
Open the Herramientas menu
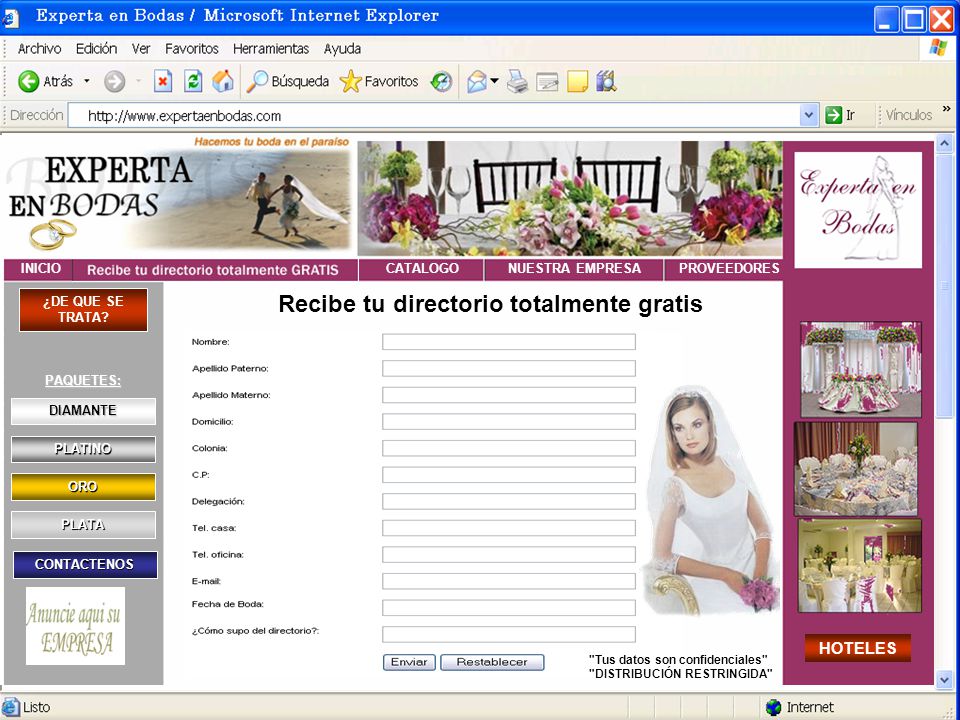tap(271, 49)
